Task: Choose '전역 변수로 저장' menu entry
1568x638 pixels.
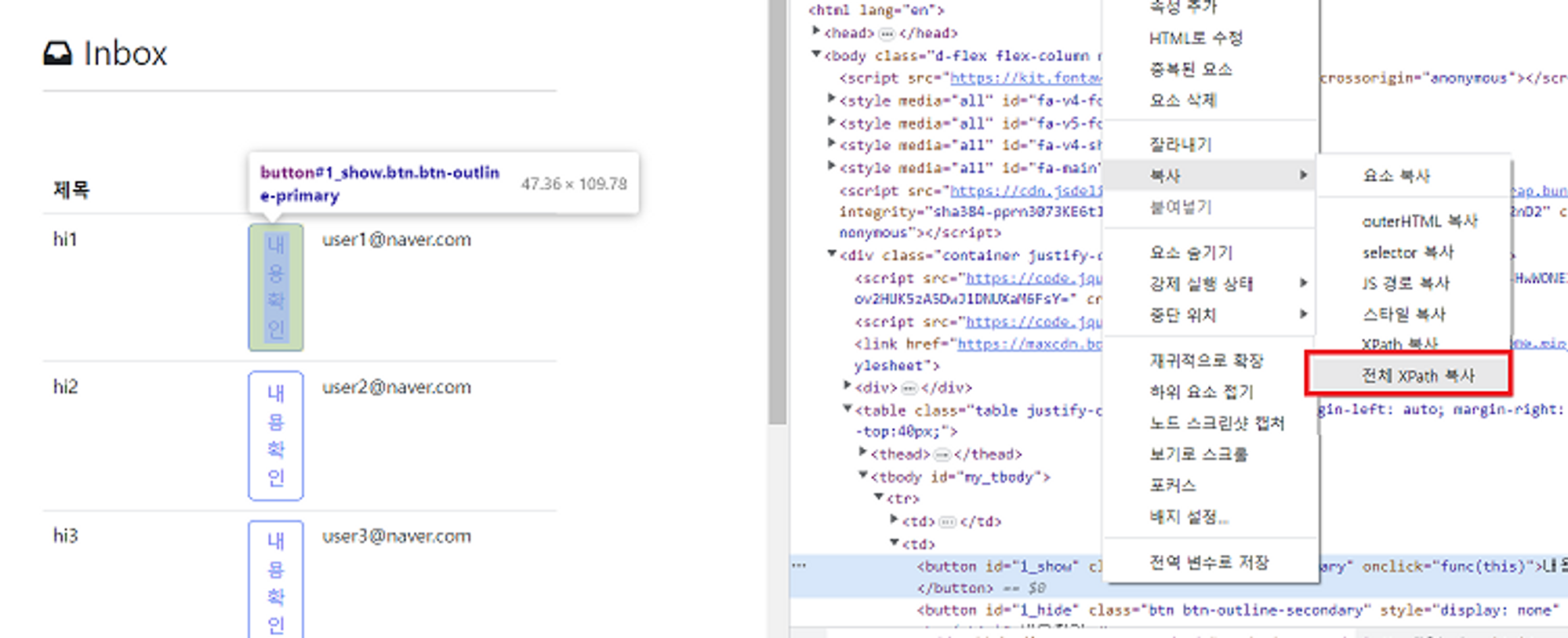Action: point(1210,563)
